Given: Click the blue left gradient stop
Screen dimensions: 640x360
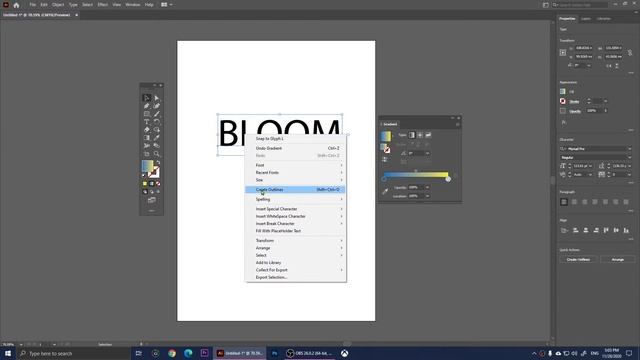Looking at the screenshot, I should click(384, 179).
